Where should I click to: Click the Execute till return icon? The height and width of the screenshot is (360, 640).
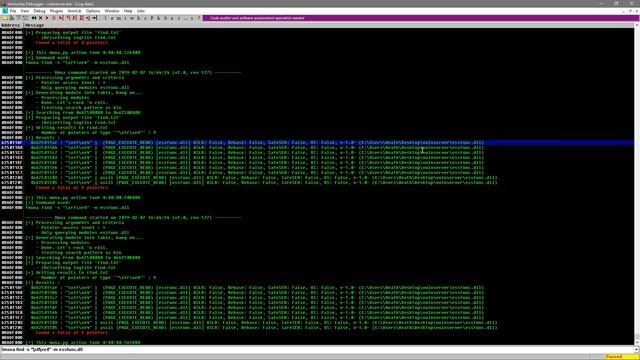pos(88,18)
